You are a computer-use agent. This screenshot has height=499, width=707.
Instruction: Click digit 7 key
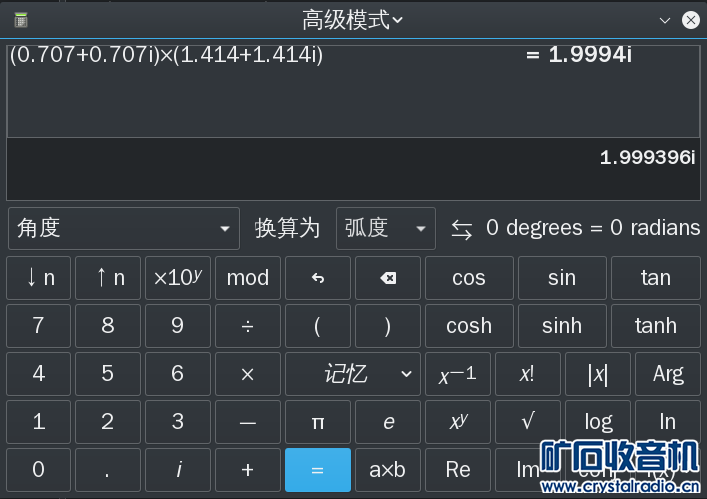[38, 326]
